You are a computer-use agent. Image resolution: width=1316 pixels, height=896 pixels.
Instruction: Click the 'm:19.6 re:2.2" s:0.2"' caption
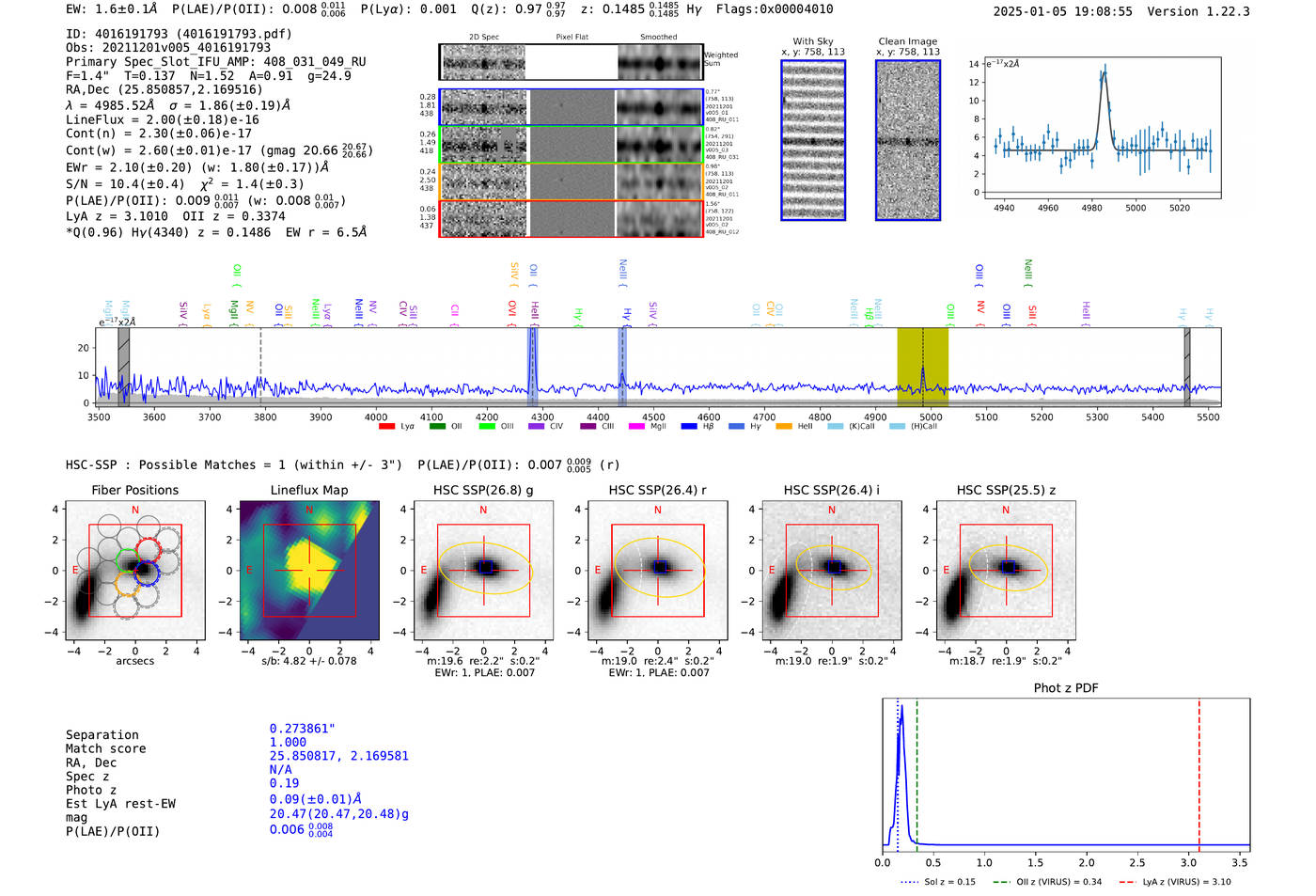click(483, 661)
